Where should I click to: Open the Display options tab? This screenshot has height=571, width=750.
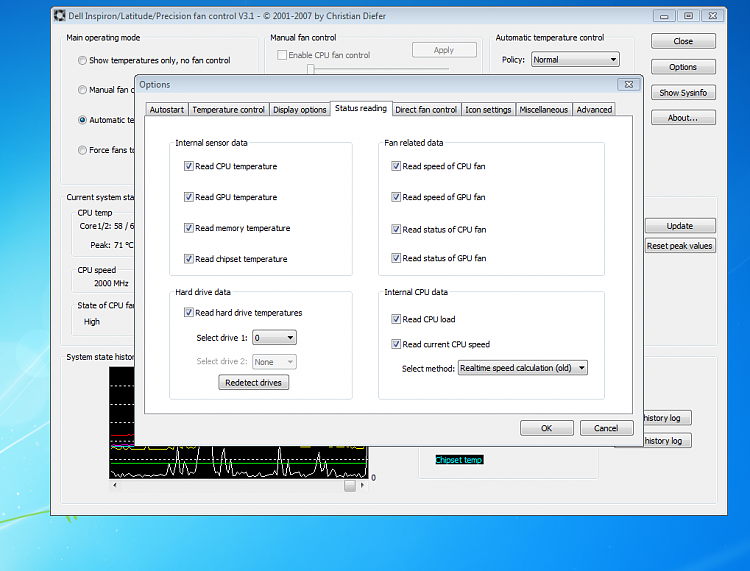[x=299, y=110]
